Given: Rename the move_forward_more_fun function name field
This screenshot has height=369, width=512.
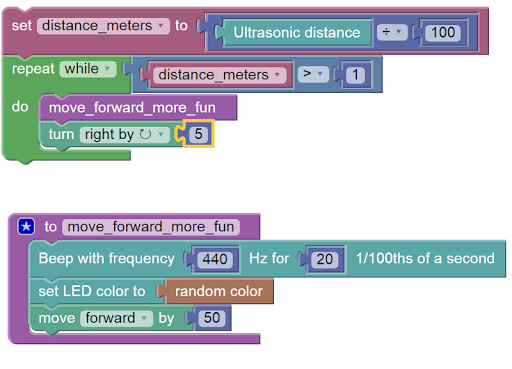Looking at the screenshot, I should point(151,227).
